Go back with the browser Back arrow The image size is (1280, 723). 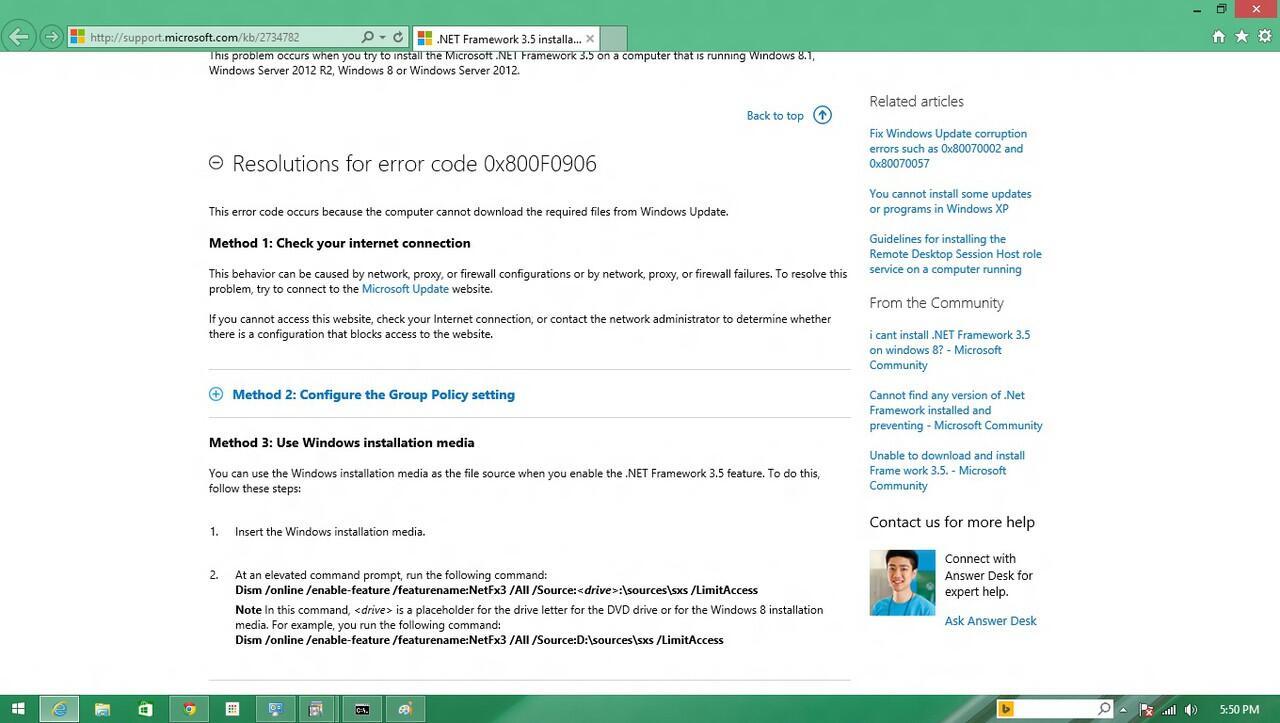tap(18, 37)
